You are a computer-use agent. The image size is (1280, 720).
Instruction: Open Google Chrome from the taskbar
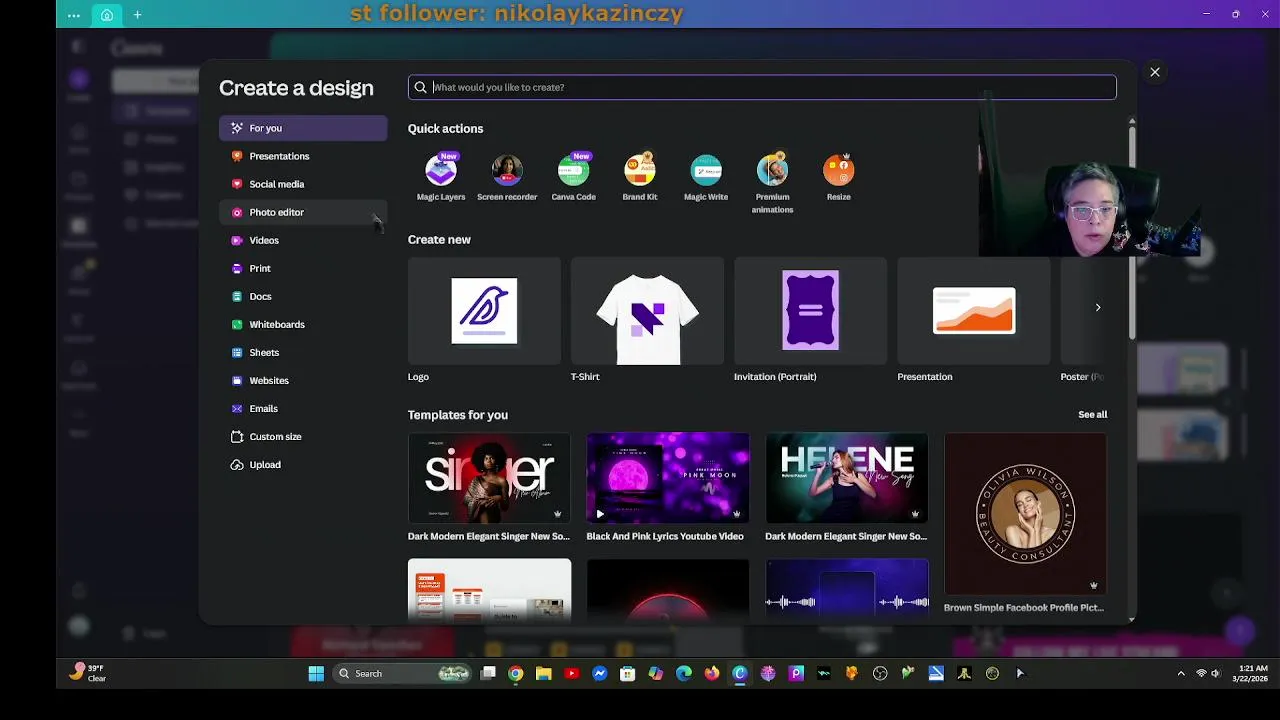point(515,673)
